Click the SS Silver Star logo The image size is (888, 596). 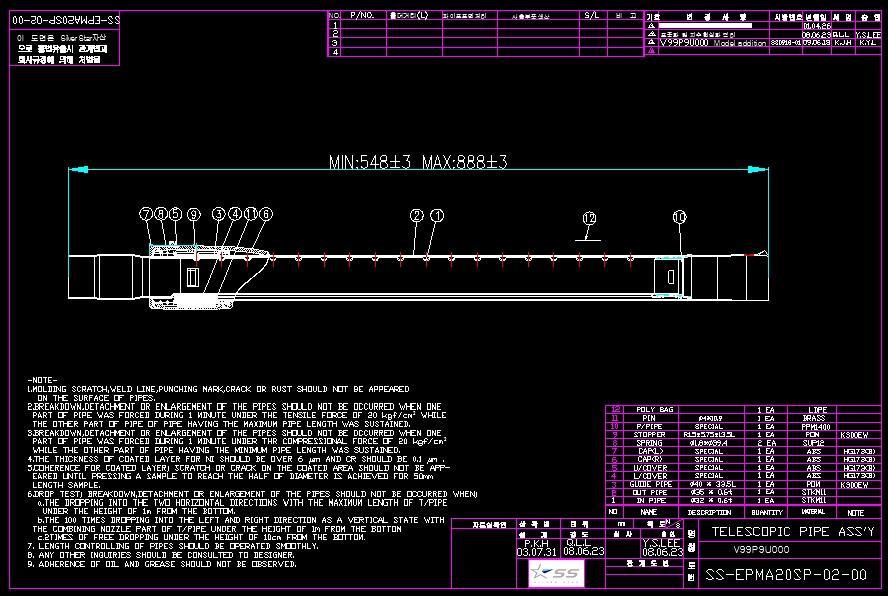click(x=557, y=573)
